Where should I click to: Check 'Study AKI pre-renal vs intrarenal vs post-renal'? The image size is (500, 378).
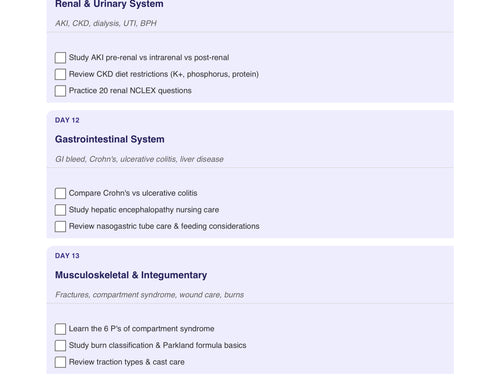tap(60, 58)
